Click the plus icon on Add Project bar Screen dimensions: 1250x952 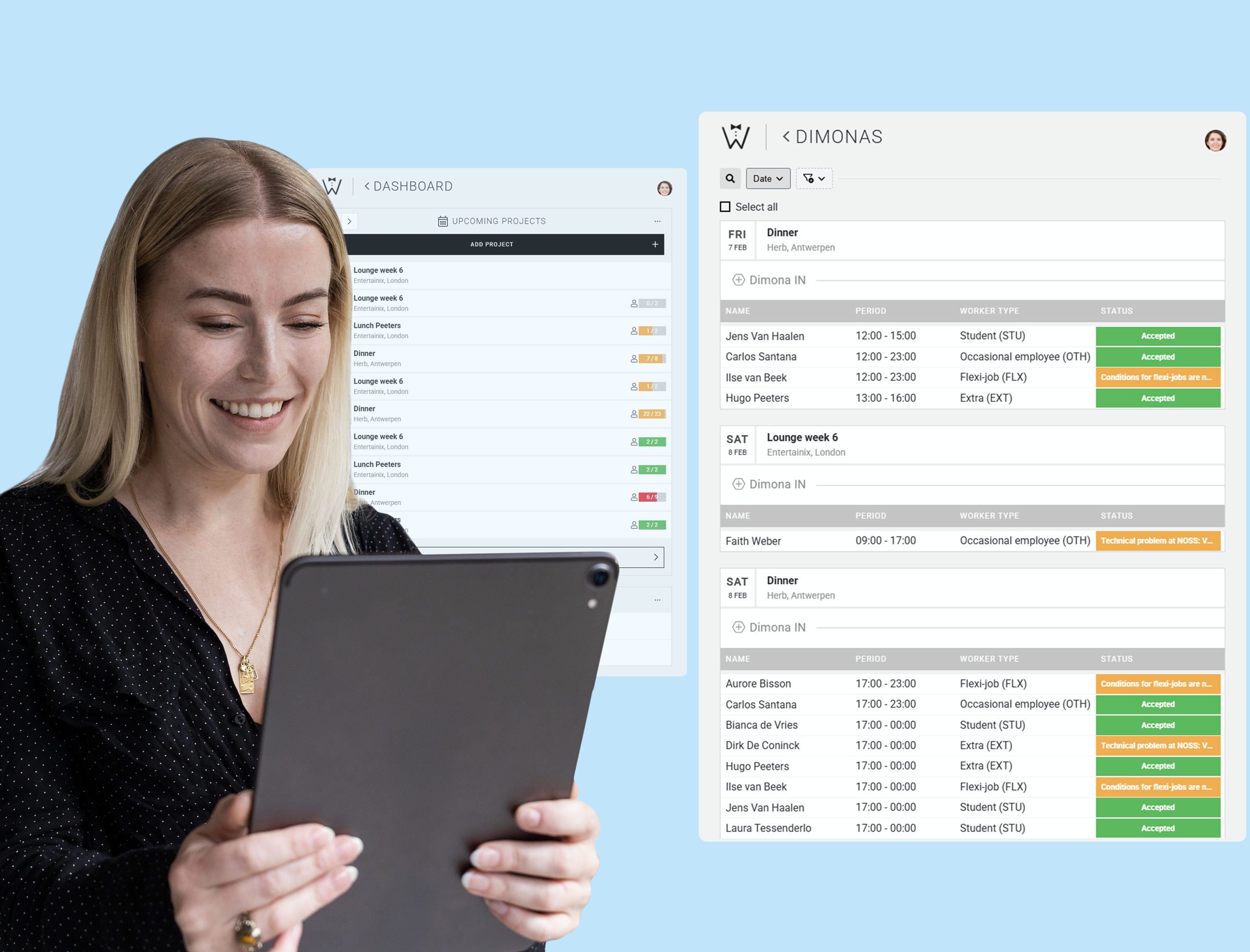[x=655, y=244]
